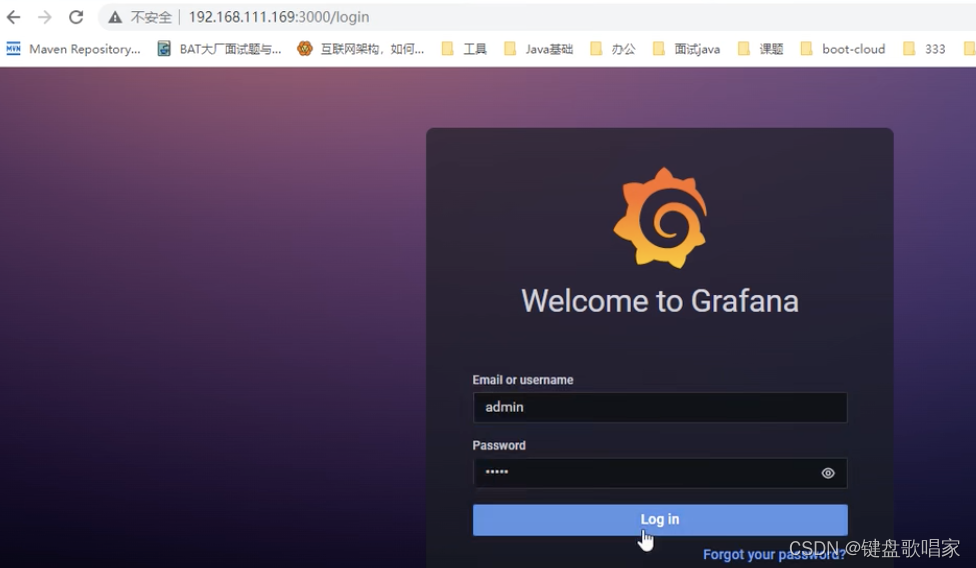The height and width of the screenshot is (568, 976).
Task: Click the Forgot your password link
Action: (774, 554)
